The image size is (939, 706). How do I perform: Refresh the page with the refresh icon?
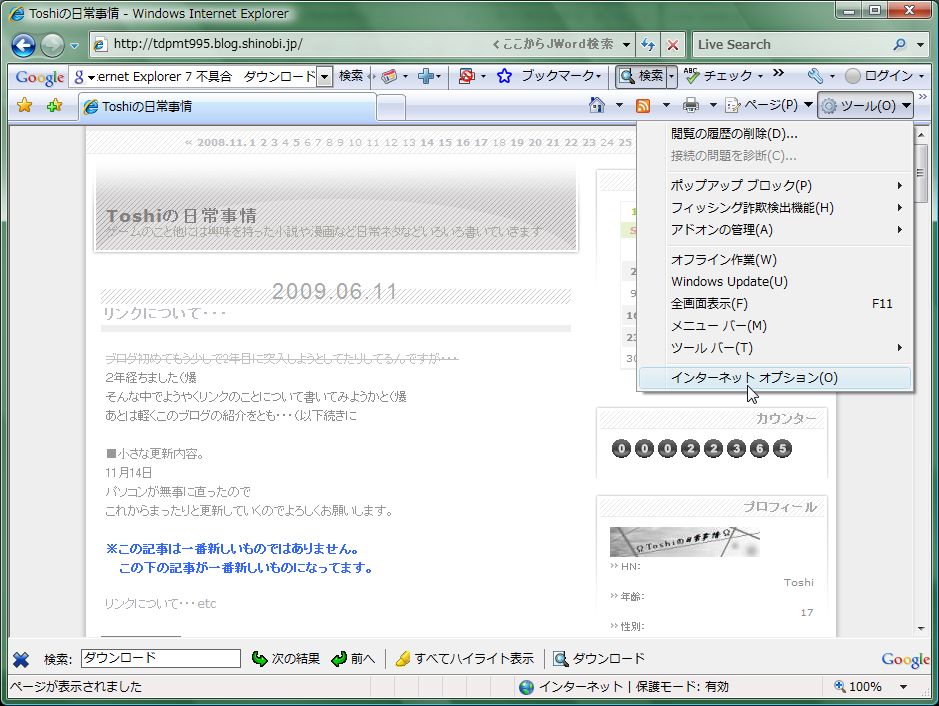pos(648,44)
